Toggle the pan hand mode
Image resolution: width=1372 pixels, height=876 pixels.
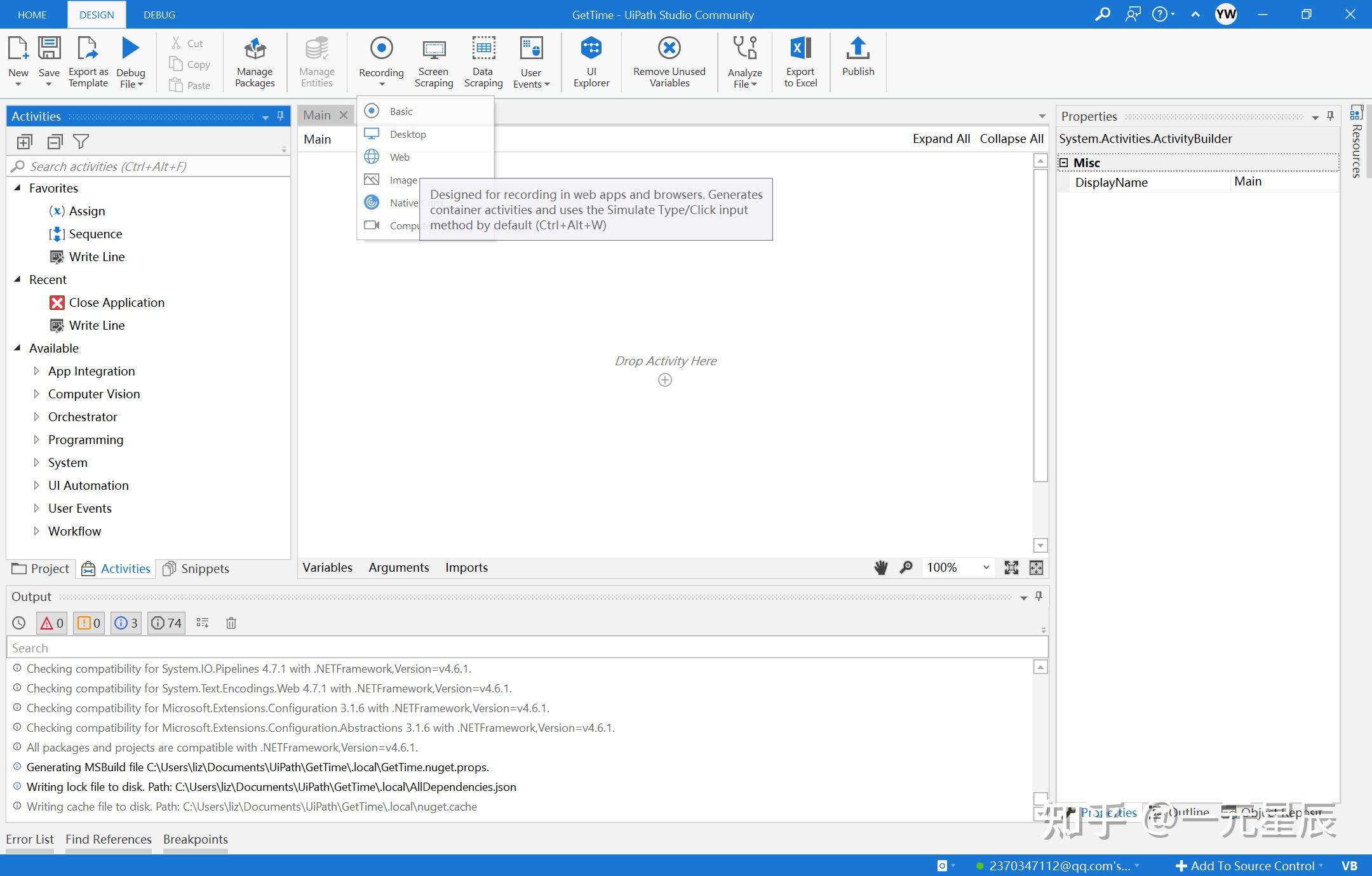click(x=880, y=567)
